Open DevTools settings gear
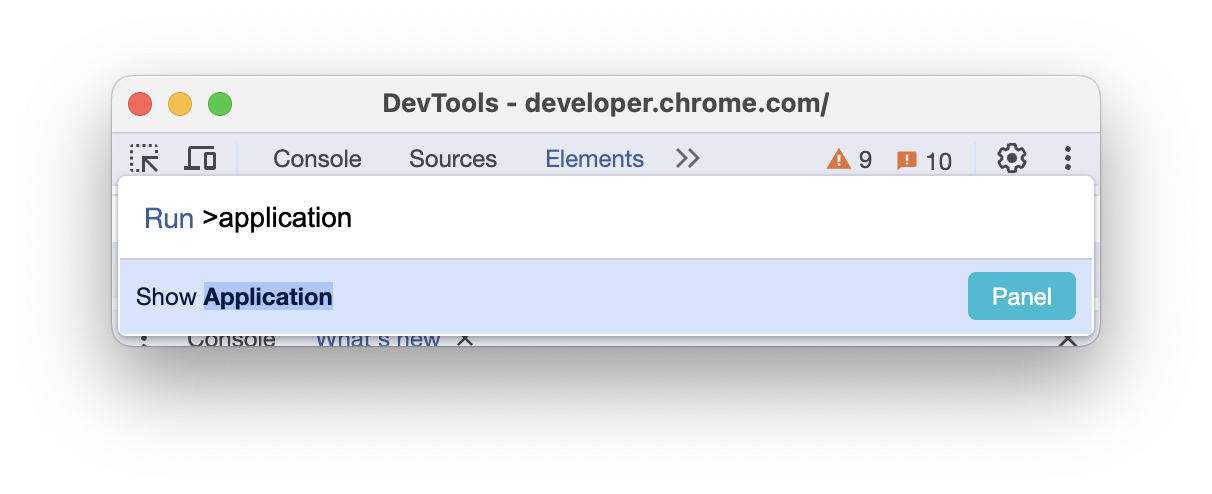Viewport: 1212px width, 494px height. [x=1012, y=158]
